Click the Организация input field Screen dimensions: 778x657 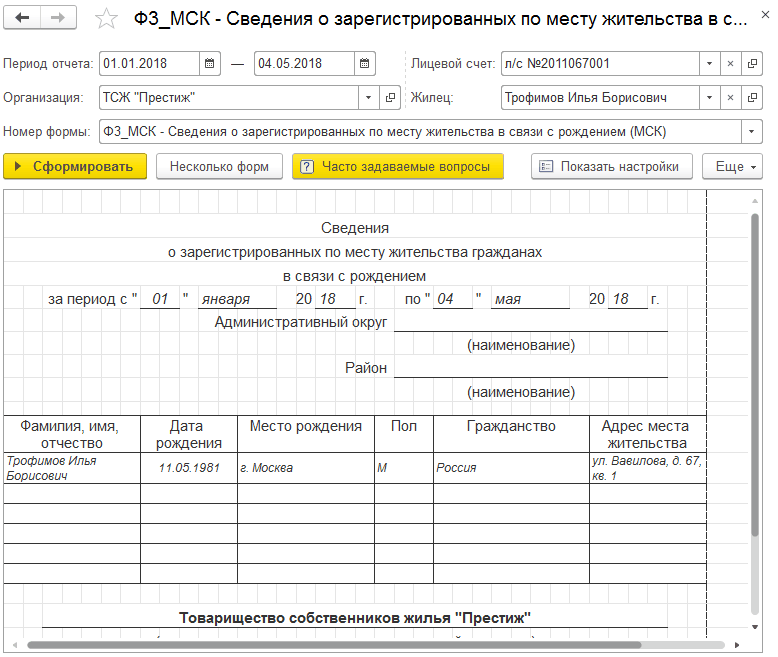[229, 97]
